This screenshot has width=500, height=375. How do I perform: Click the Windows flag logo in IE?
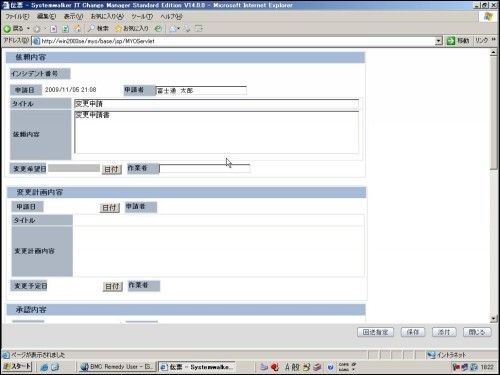click(488, 16)
